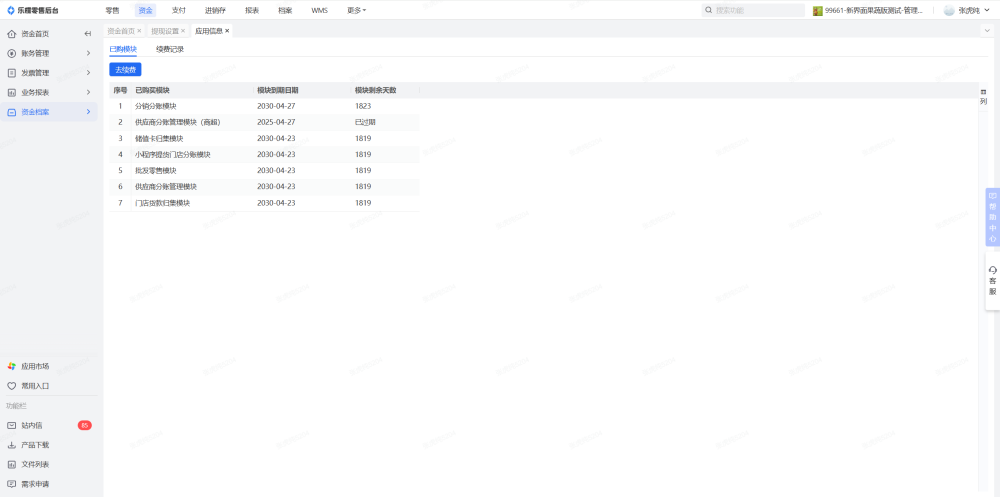The width and height of the screenshot is (1000, 497).
Task: Open the user account dropdown 张虎纯
Action: [x=968, y=10]
